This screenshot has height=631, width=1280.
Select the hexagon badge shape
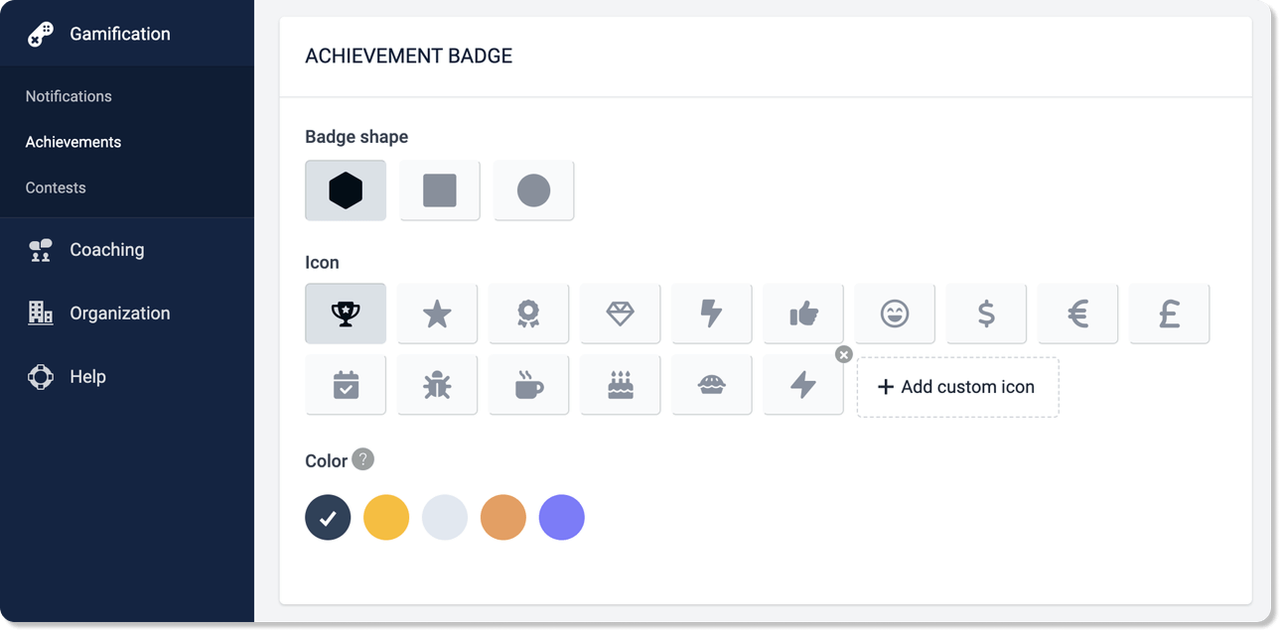345,190
